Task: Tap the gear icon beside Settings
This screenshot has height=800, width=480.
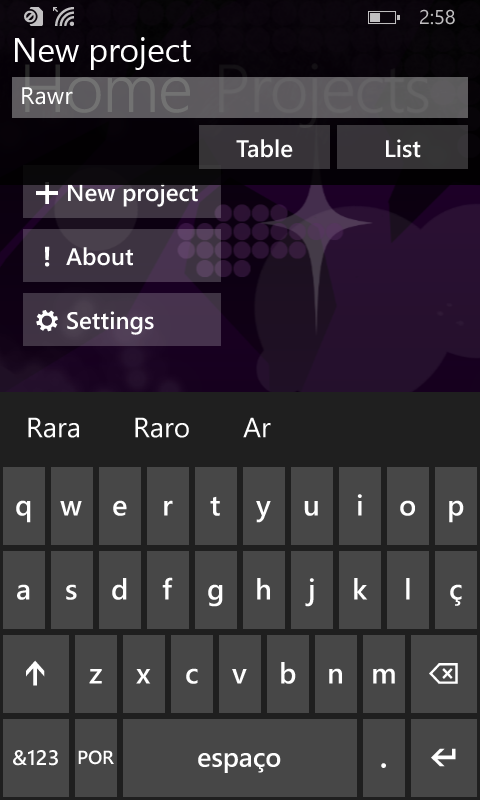Action: point(47,321)
